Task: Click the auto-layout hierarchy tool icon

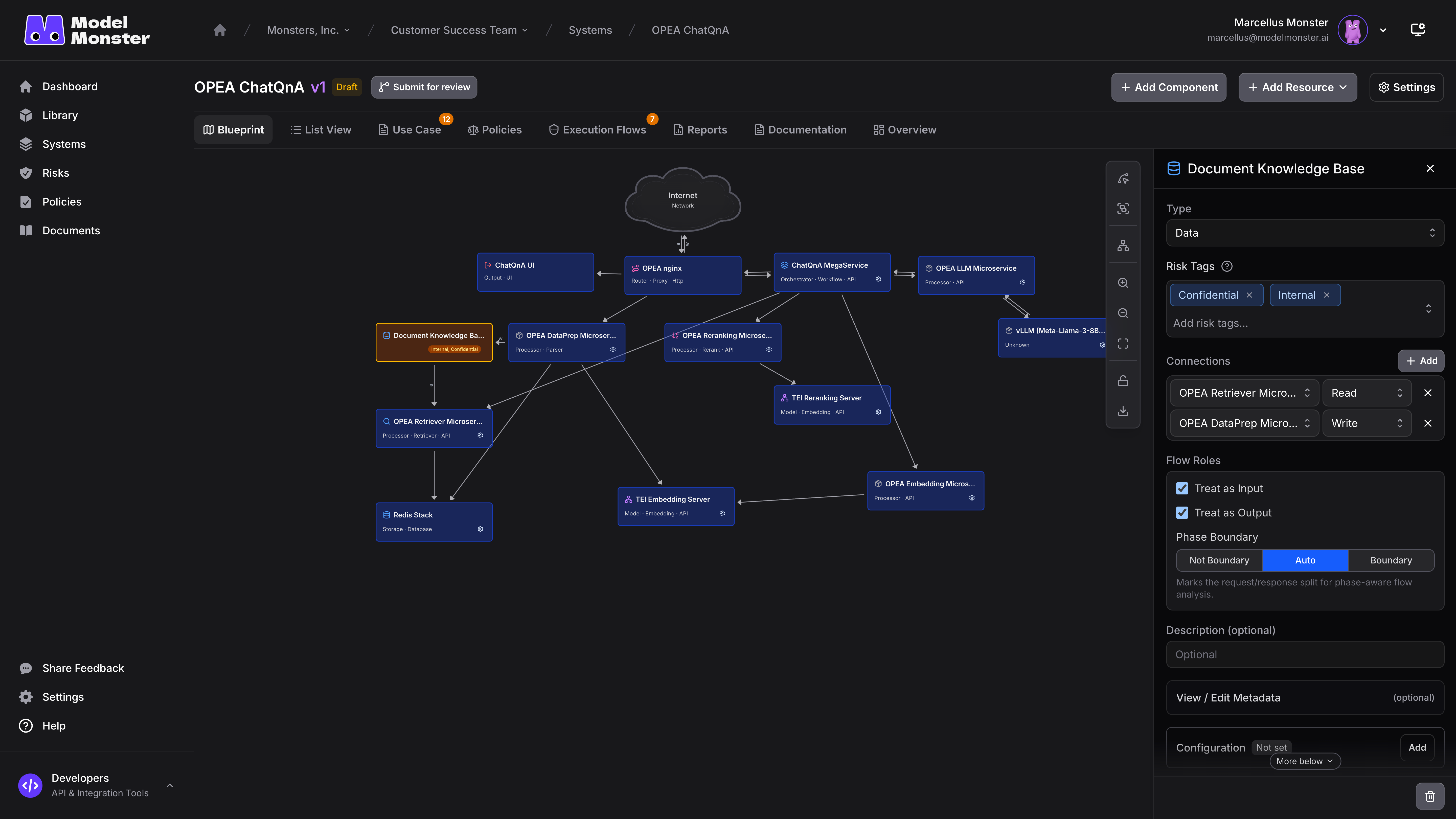Action: 1123,246
